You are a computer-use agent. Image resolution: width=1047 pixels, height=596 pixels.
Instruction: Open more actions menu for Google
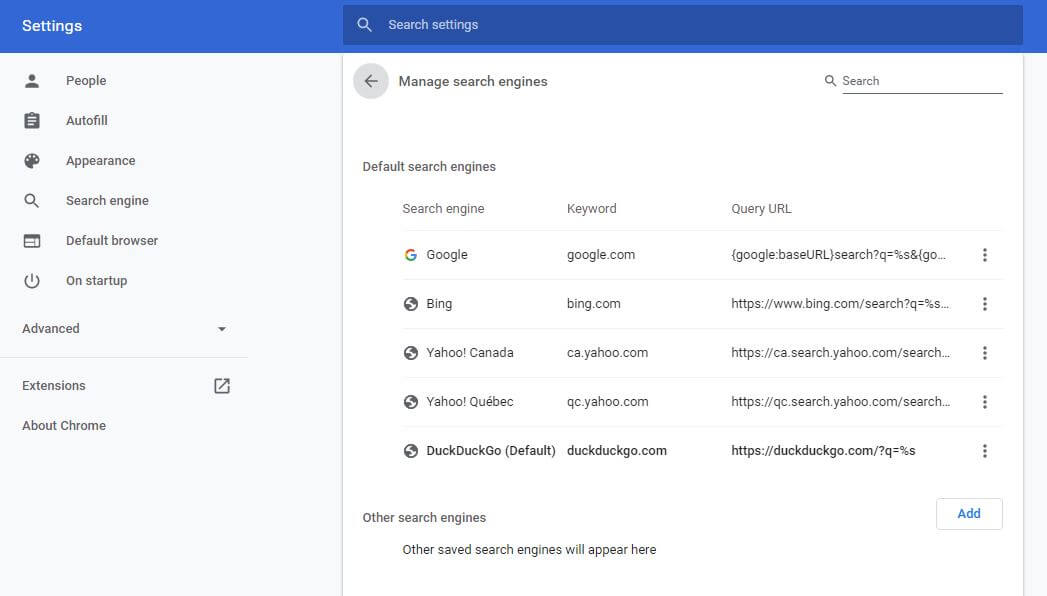[984, 255]
